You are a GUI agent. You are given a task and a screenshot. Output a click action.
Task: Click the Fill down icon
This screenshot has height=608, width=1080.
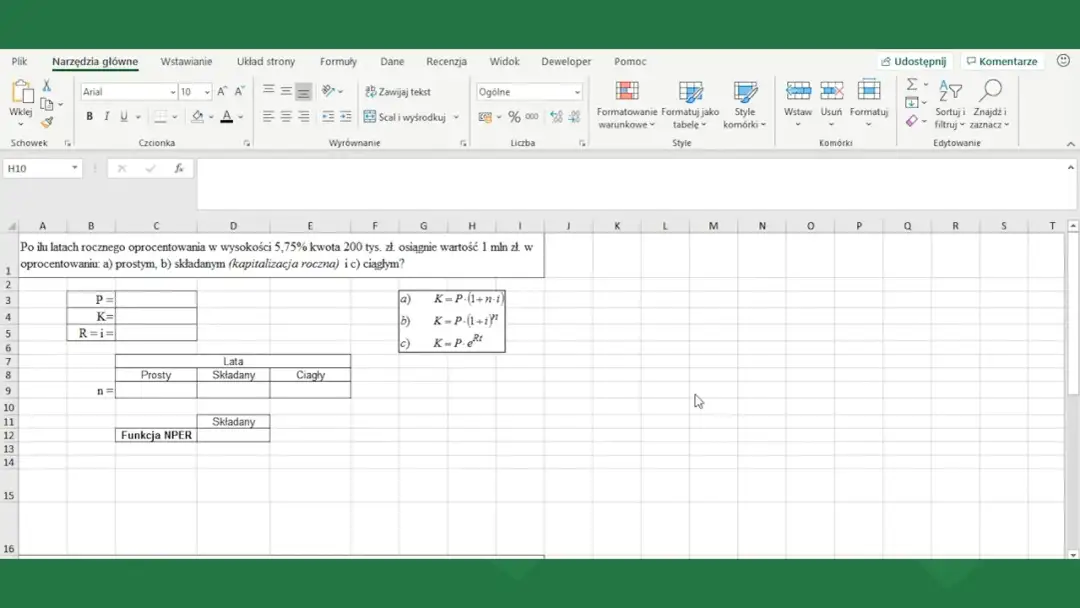[912, 103]
